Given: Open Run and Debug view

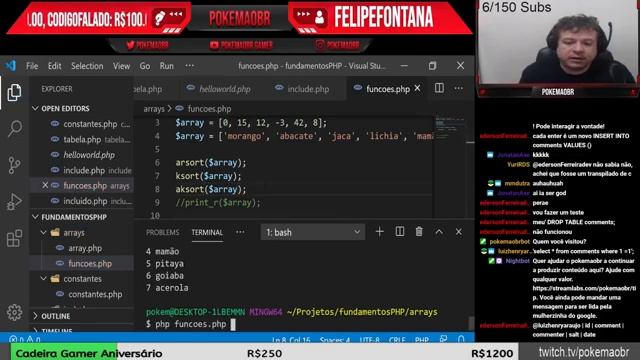Looking at the screenshot, I should click(x=14, y=202).
